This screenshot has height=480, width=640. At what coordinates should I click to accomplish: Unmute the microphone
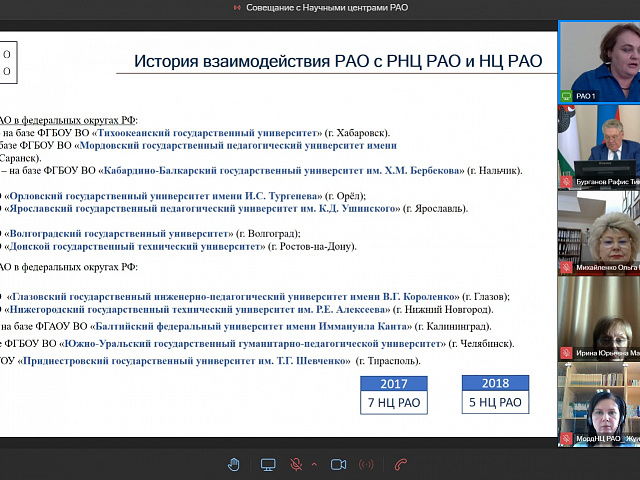[x=296, y=464]
